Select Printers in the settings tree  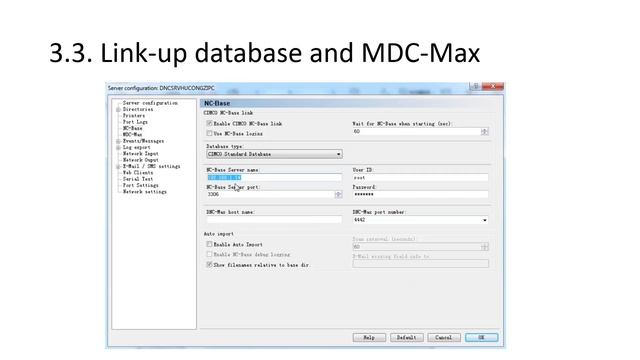point(134,116)
